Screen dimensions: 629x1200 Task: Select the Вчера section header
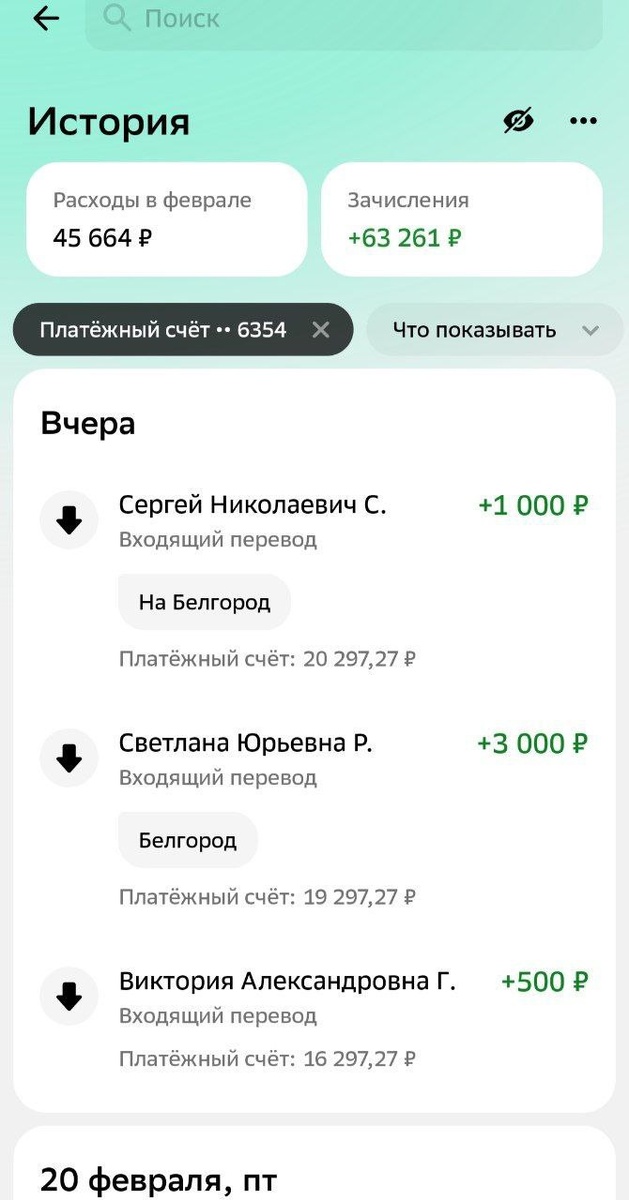pos(88,422)
